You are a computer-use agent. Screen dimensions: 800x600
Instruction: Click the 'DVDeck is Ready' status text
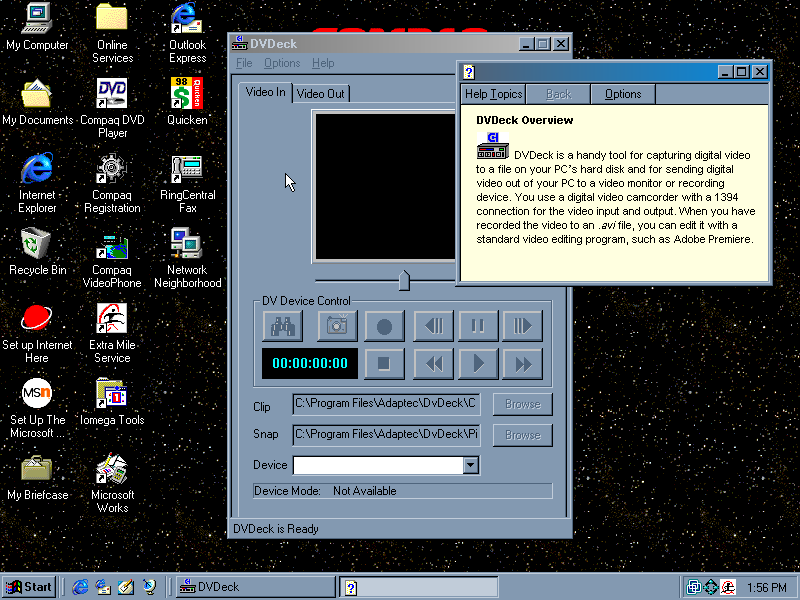[x=276, y=529]
